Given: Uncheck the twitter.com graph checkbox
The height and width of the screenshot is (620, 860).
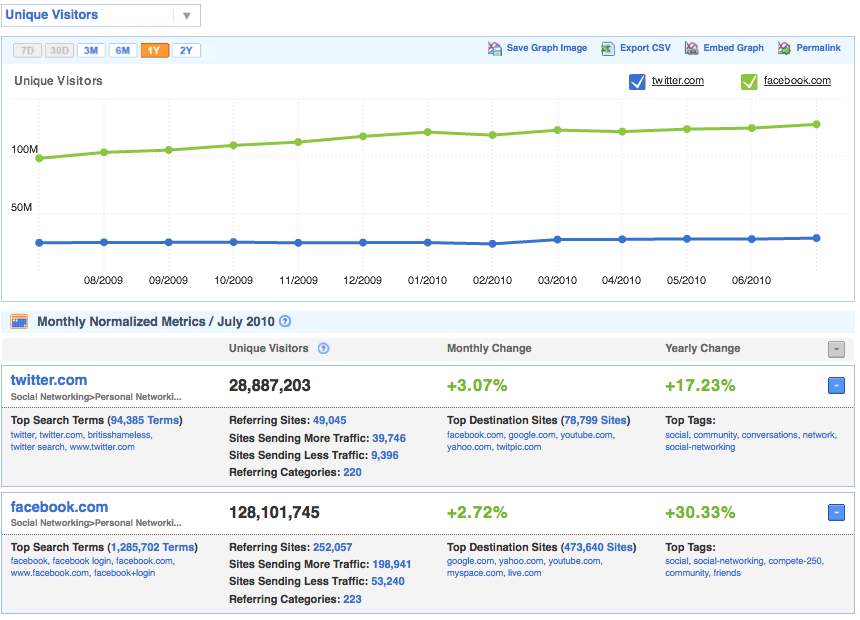Looking at the screenshot, I should tap(637, 82).
